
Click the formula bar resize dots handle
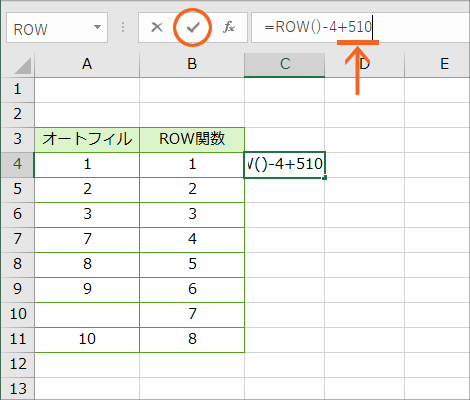[123, 27]
